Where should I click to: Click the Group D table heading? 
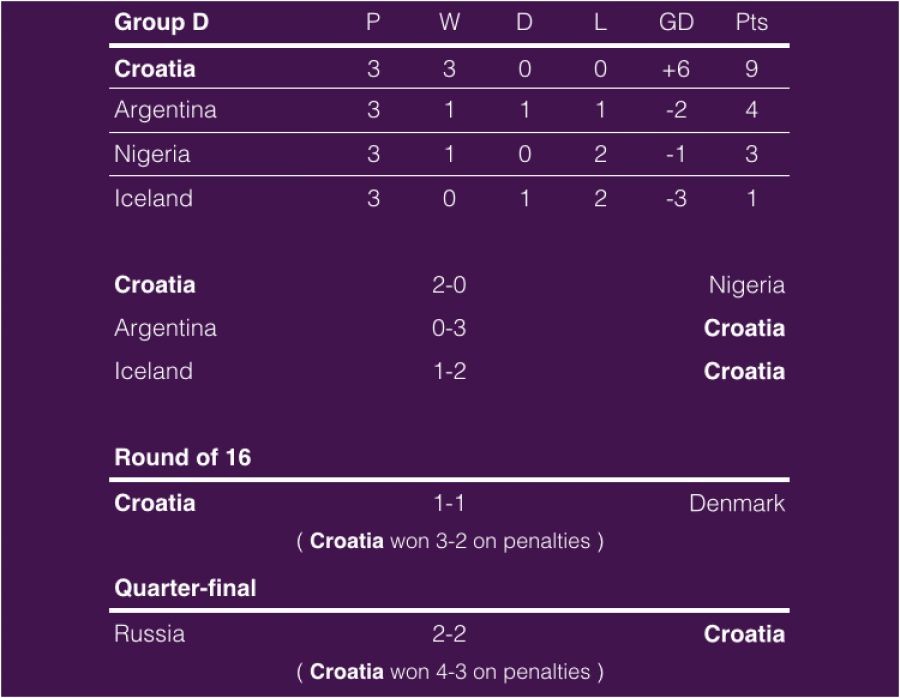coord(161,23)
